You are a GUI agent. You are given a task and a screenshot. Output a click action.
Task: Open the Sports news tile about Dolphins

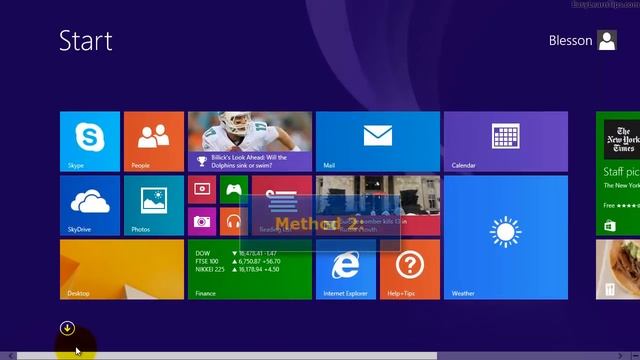250,141
